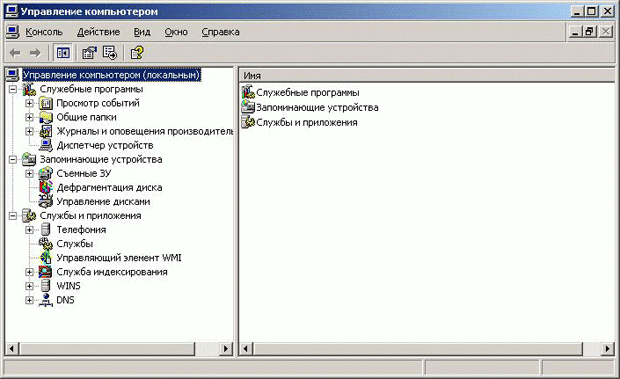Open the Консоль menu
620x379 pixels.
click(44, 32)
